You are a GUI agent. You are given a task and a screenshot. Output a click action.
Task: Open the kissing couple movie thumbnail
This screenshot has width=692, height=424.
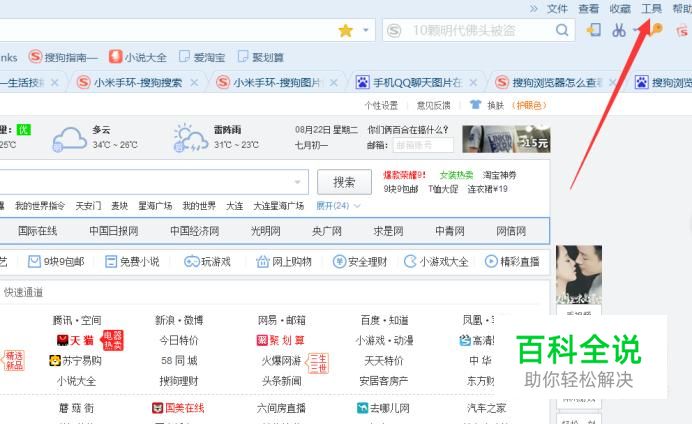coord(579,274)
